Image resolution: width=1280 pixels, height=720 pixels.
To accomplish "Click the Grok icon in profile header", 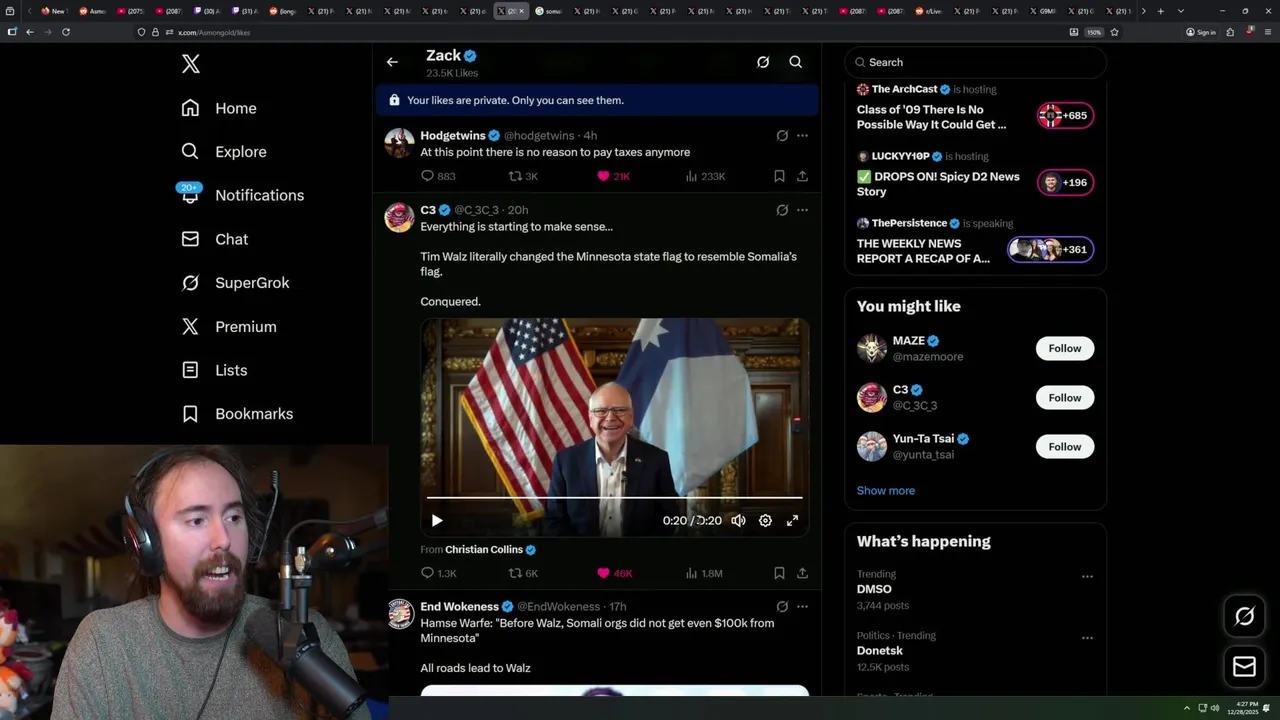I will pos(763,62).
